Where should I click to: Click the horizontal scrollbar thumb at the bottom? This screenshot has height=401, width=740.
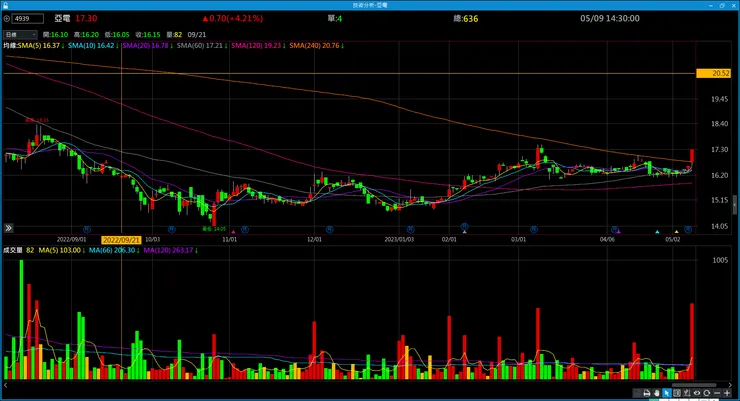[x=694, y=385]
